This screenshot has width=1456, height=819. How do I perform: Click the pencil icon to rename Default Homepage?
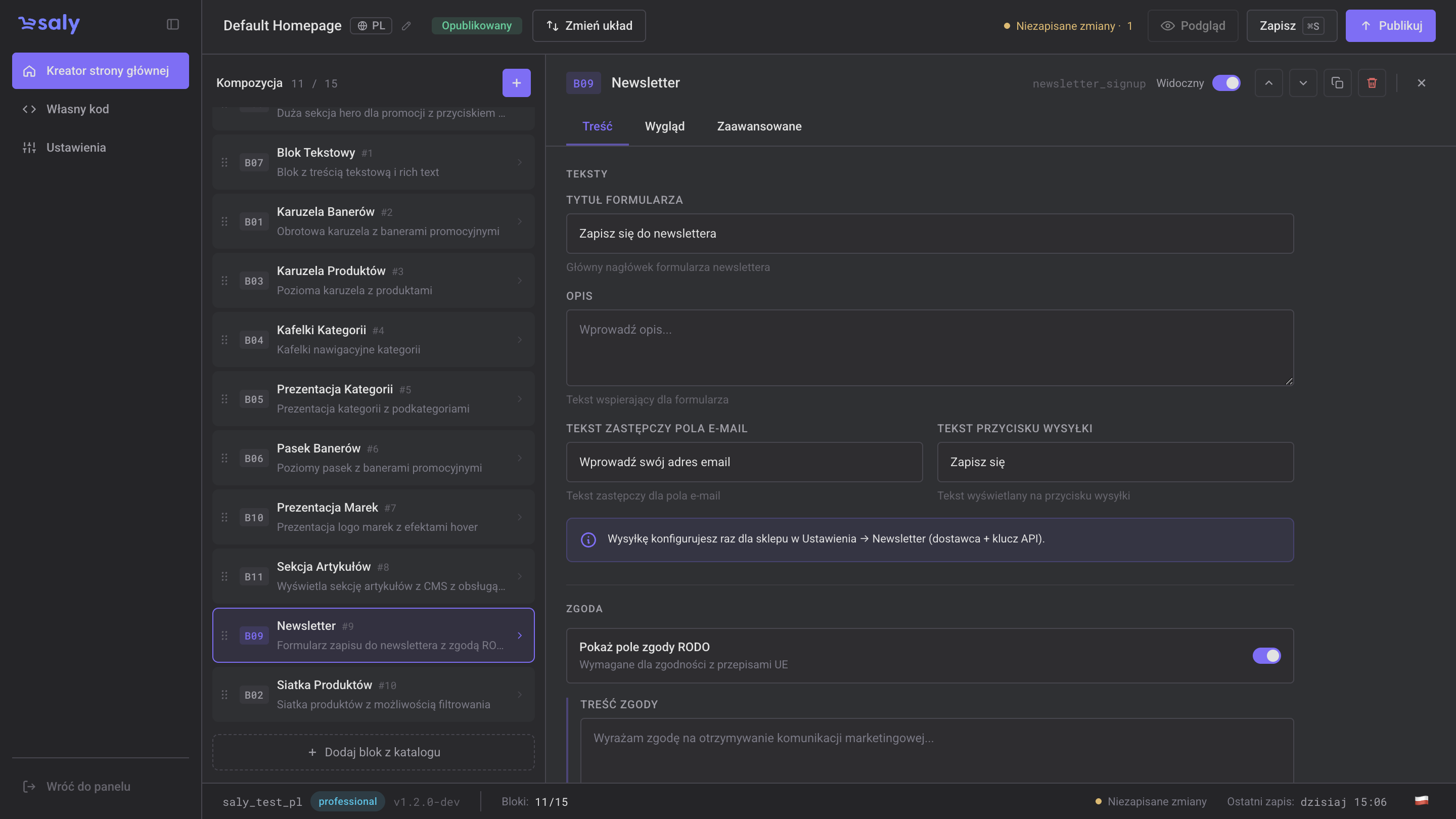click(x=406, y=26)
